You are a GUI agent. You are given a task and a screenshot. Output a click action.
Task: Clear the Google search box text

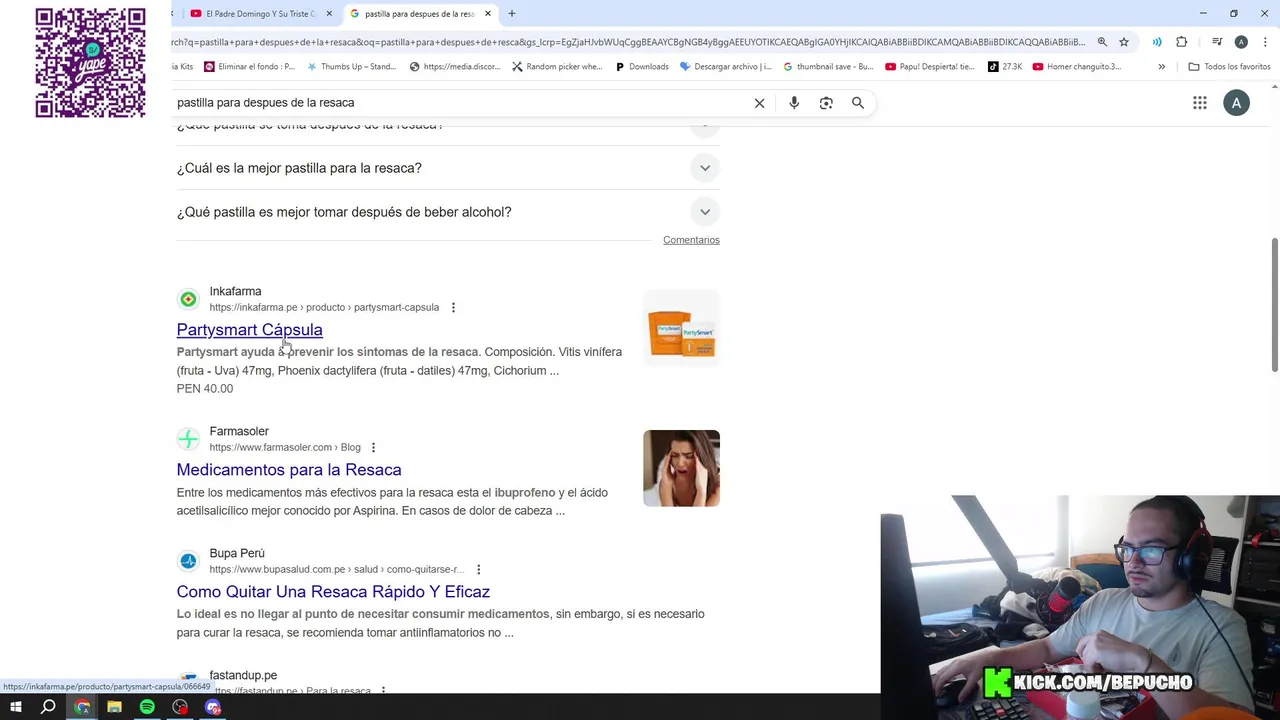coord(759,103)
